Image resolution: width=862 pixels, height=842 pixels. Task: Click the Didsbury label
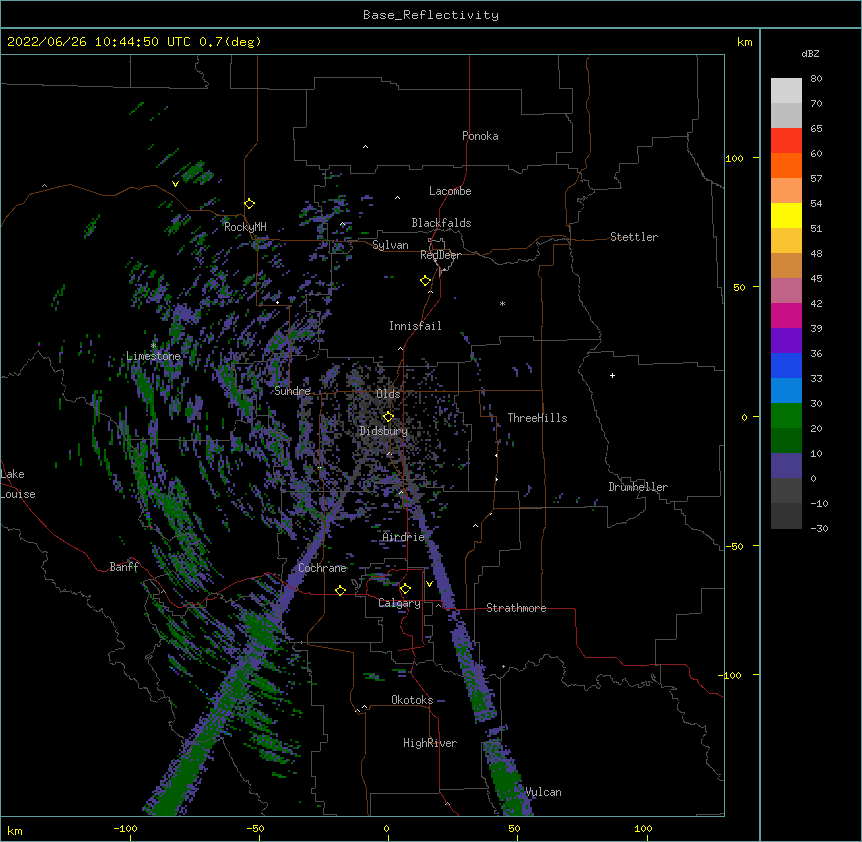tap(383, 431)
